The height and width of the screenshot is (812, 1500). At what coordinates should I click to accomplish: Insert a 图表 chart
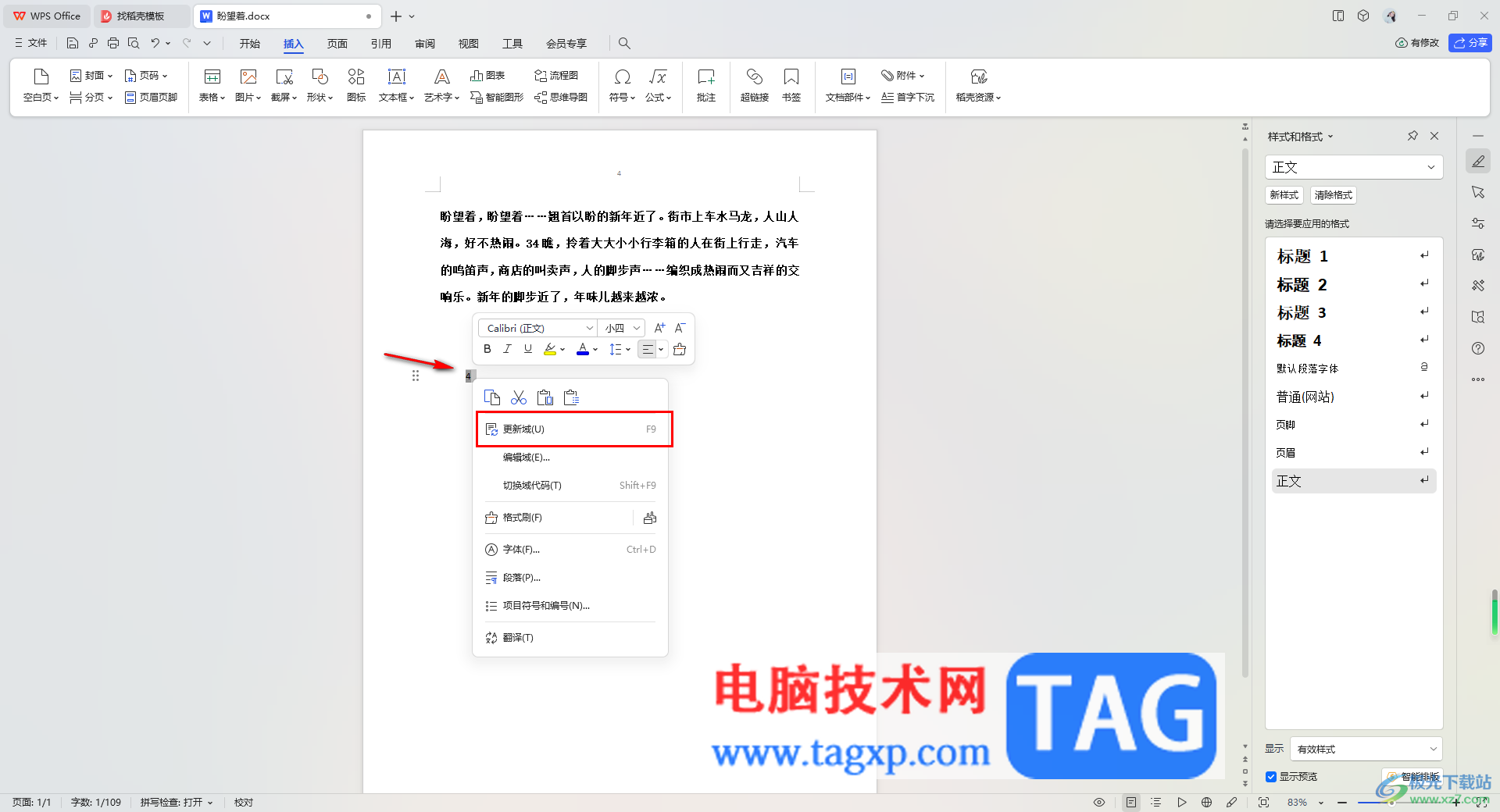[487, 76]
